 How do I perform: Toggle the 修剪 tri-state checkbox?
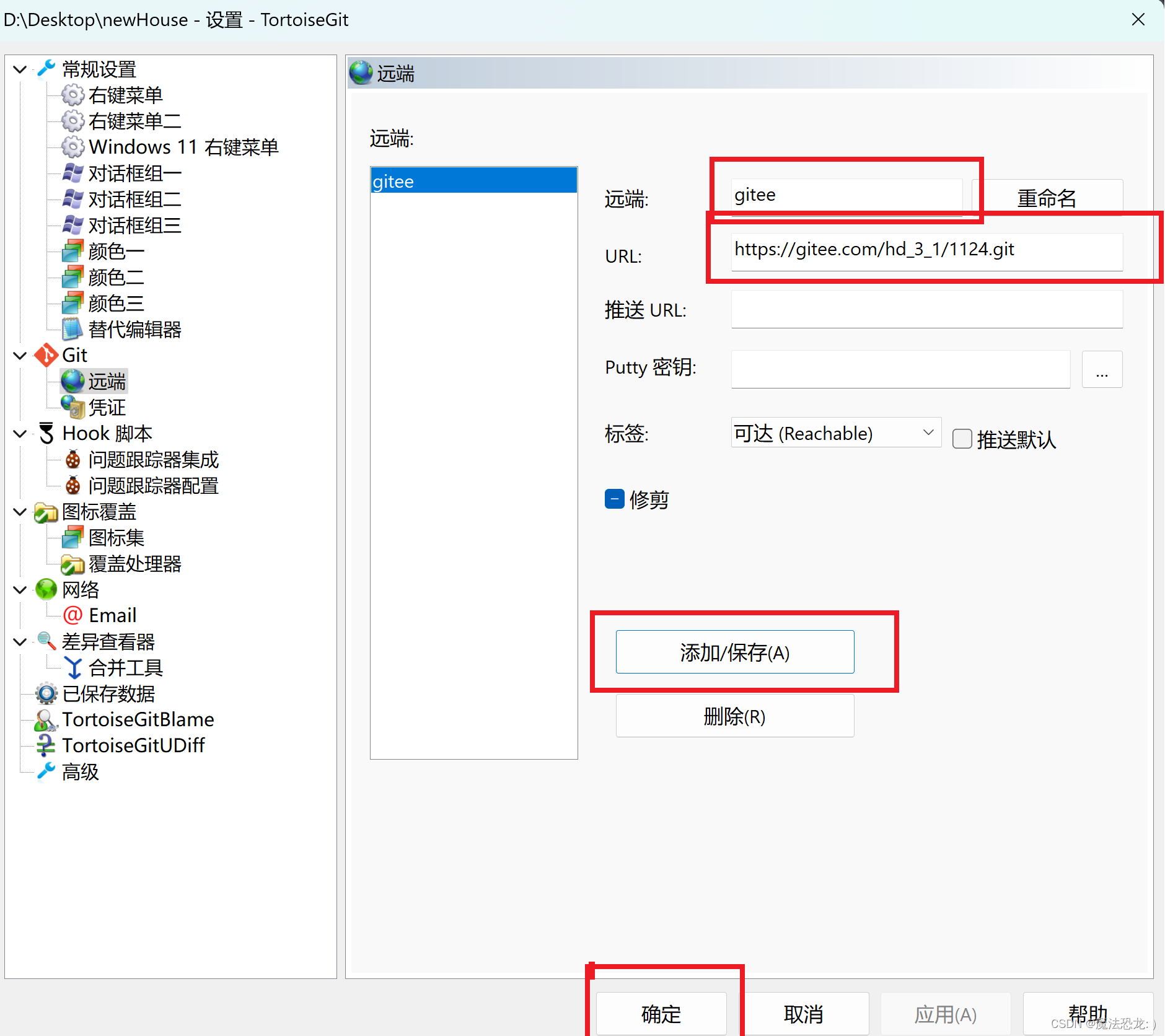(614, 499)
